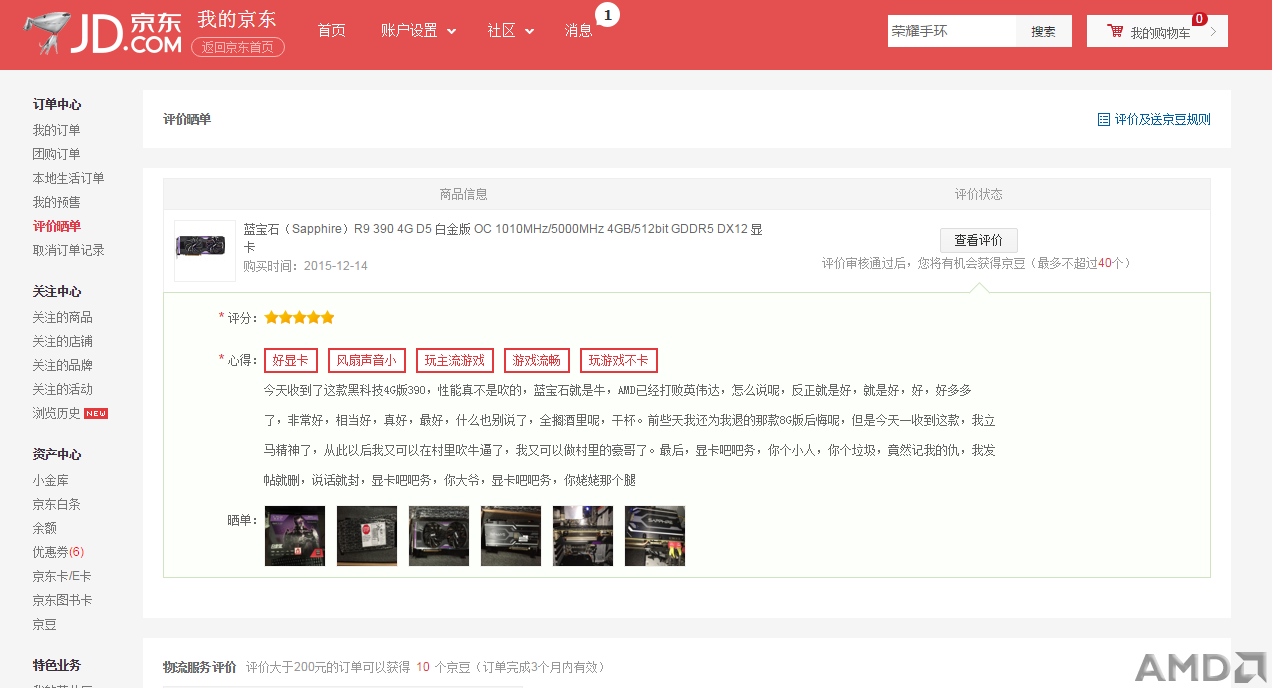Go to 首页 in the top navigation
Image resolution: width=1272 pixels, height=688 pixels.
pyautogui.click(x=331, y=31)
